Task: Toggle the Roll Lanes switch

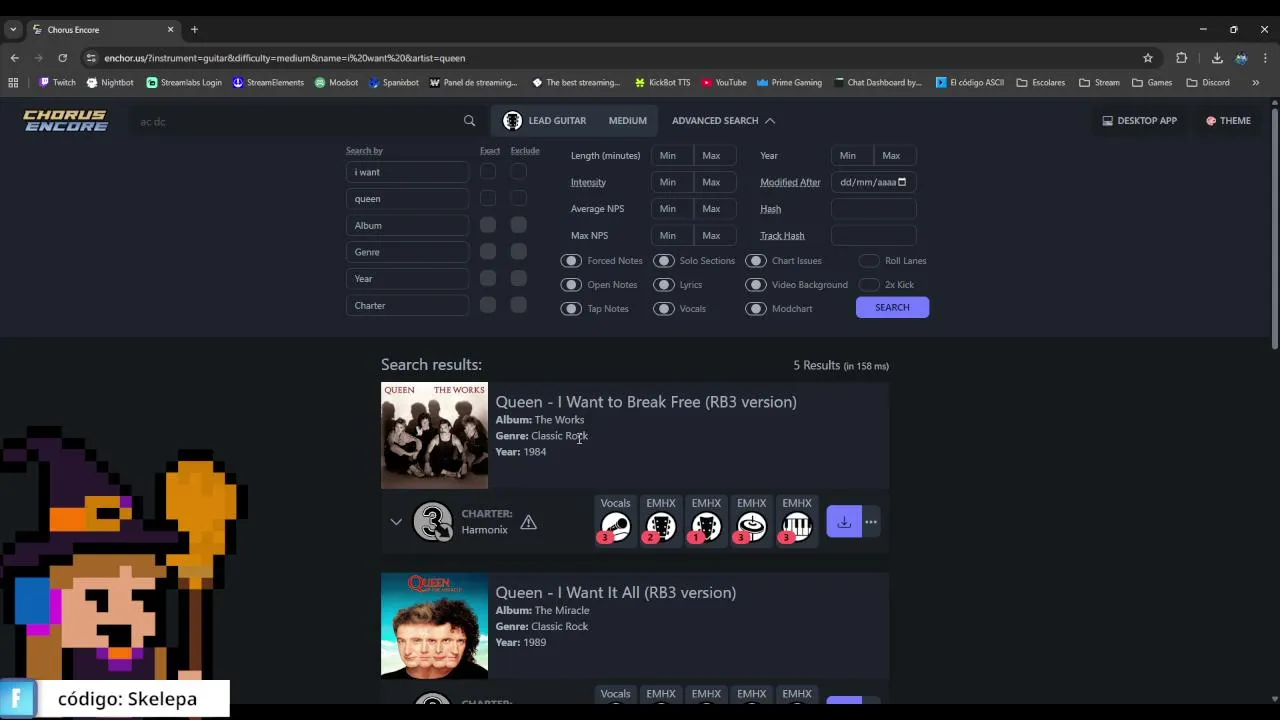Action: (x=869, y=261)
